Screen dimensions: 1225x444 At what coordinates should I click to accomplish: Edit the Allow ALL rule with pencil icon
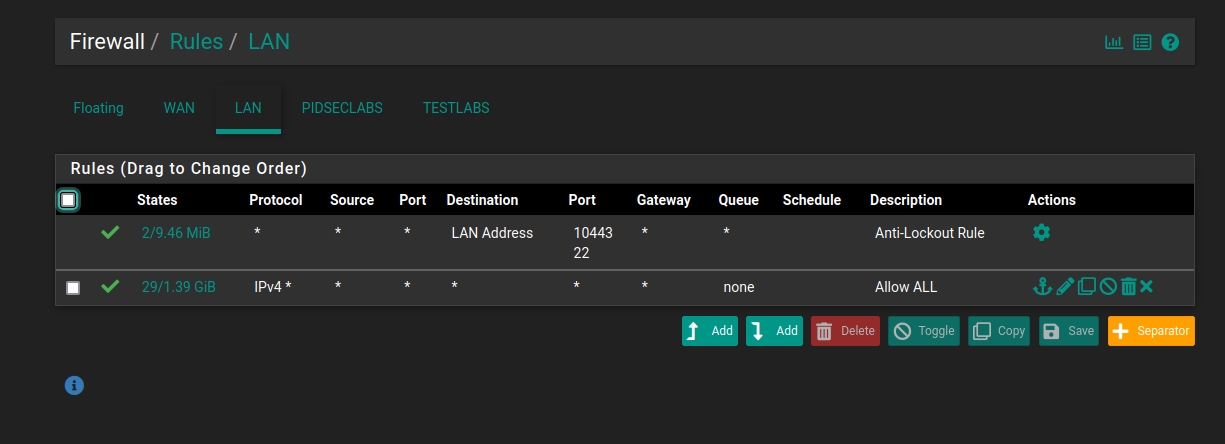pos(1065,287)
